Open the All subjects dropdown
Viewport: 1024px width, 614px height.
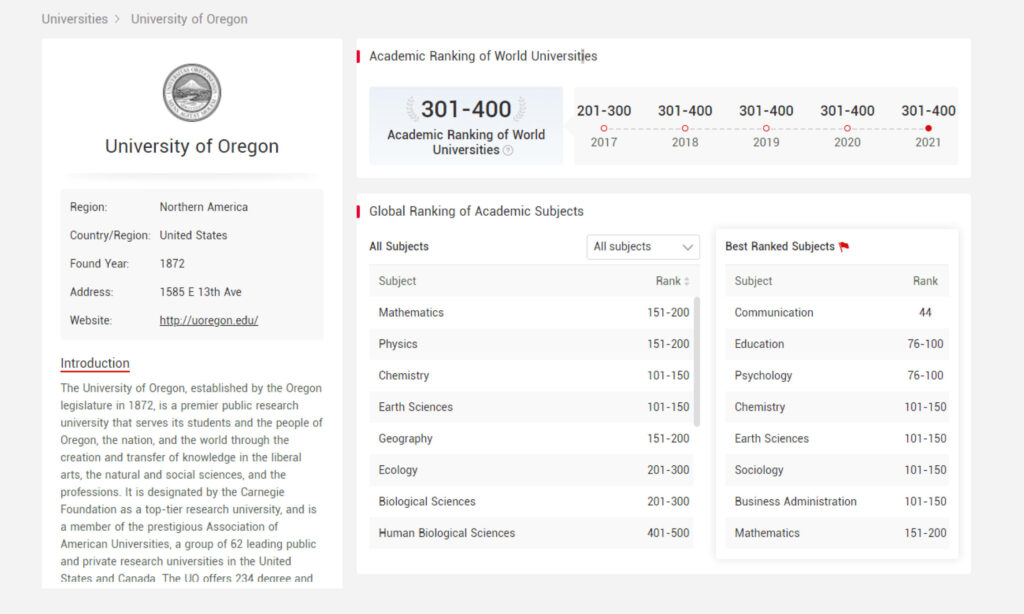[x=643, y=247]
